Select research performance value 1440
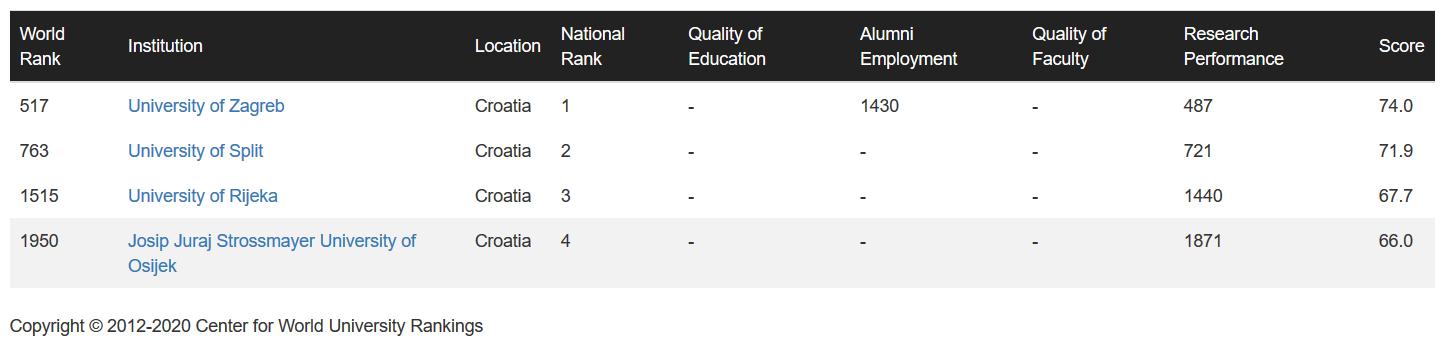The height and width of the screenshot is (360, 1440). [x=1203, y=196]
